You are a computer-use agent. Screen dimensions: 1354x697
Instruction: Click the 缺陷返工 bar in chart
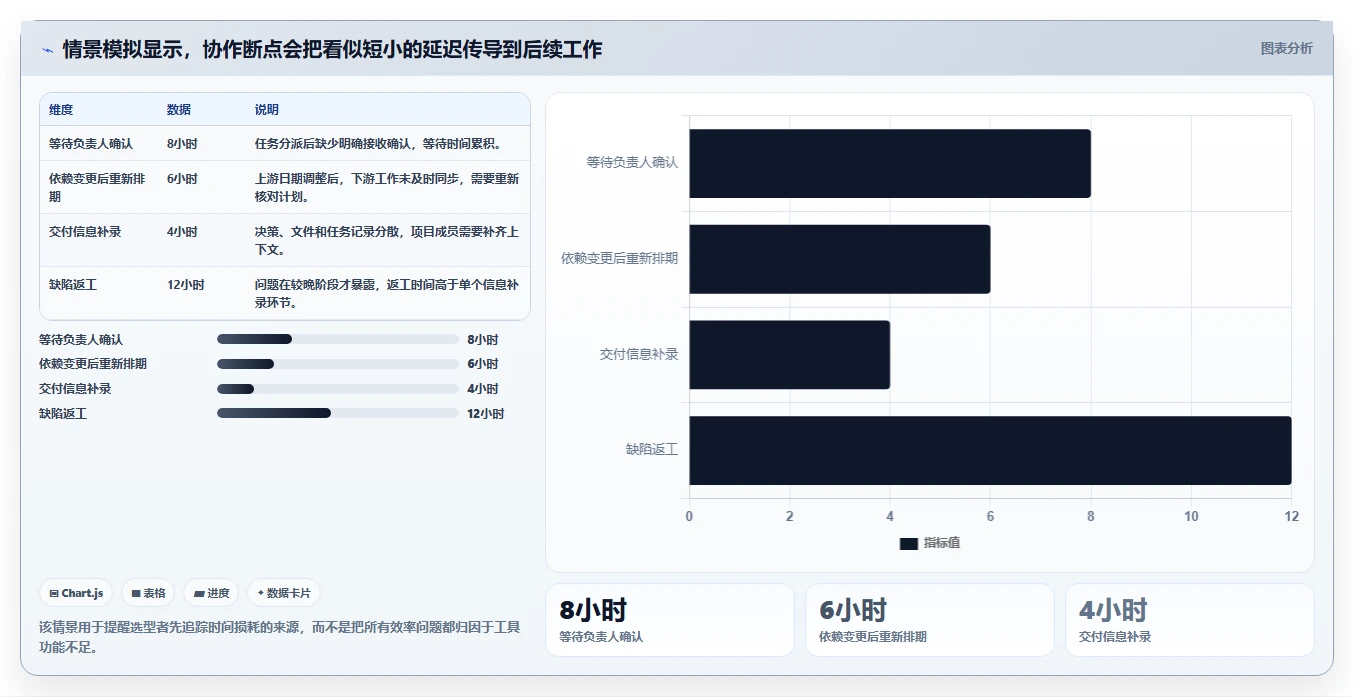pyautogui.click(x=990, y=450)
